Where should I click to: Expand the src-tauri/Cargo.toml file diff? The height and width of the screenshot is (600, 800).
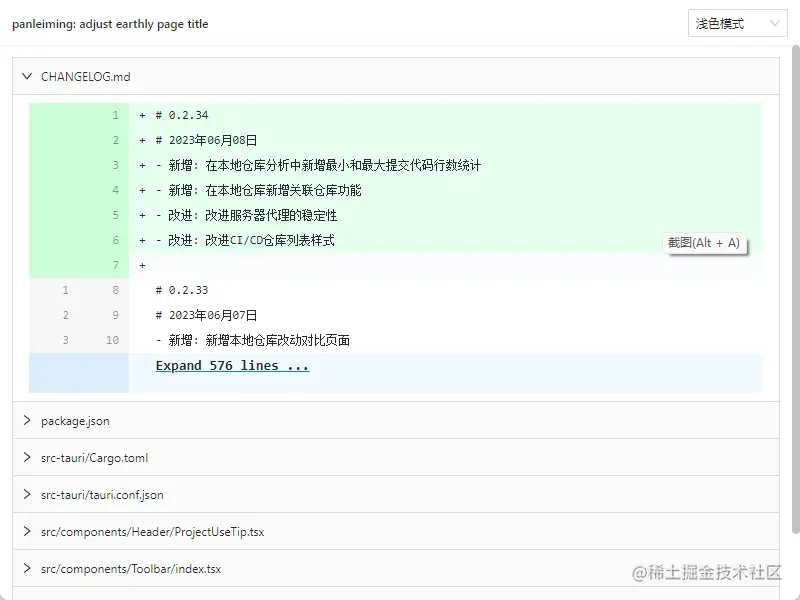[27, 458]
